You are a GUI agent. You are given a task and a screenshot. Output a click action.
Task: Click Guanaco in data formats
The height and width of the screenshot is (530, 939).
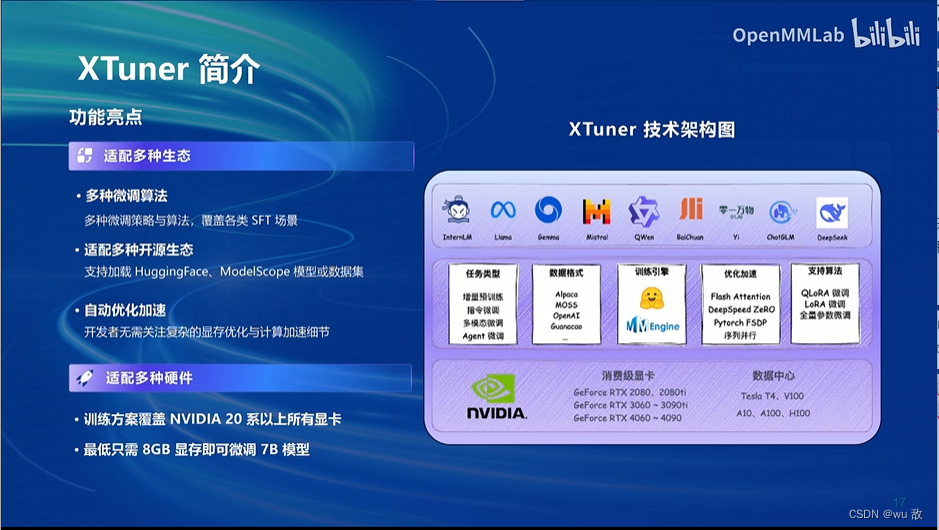coord(566,326)
